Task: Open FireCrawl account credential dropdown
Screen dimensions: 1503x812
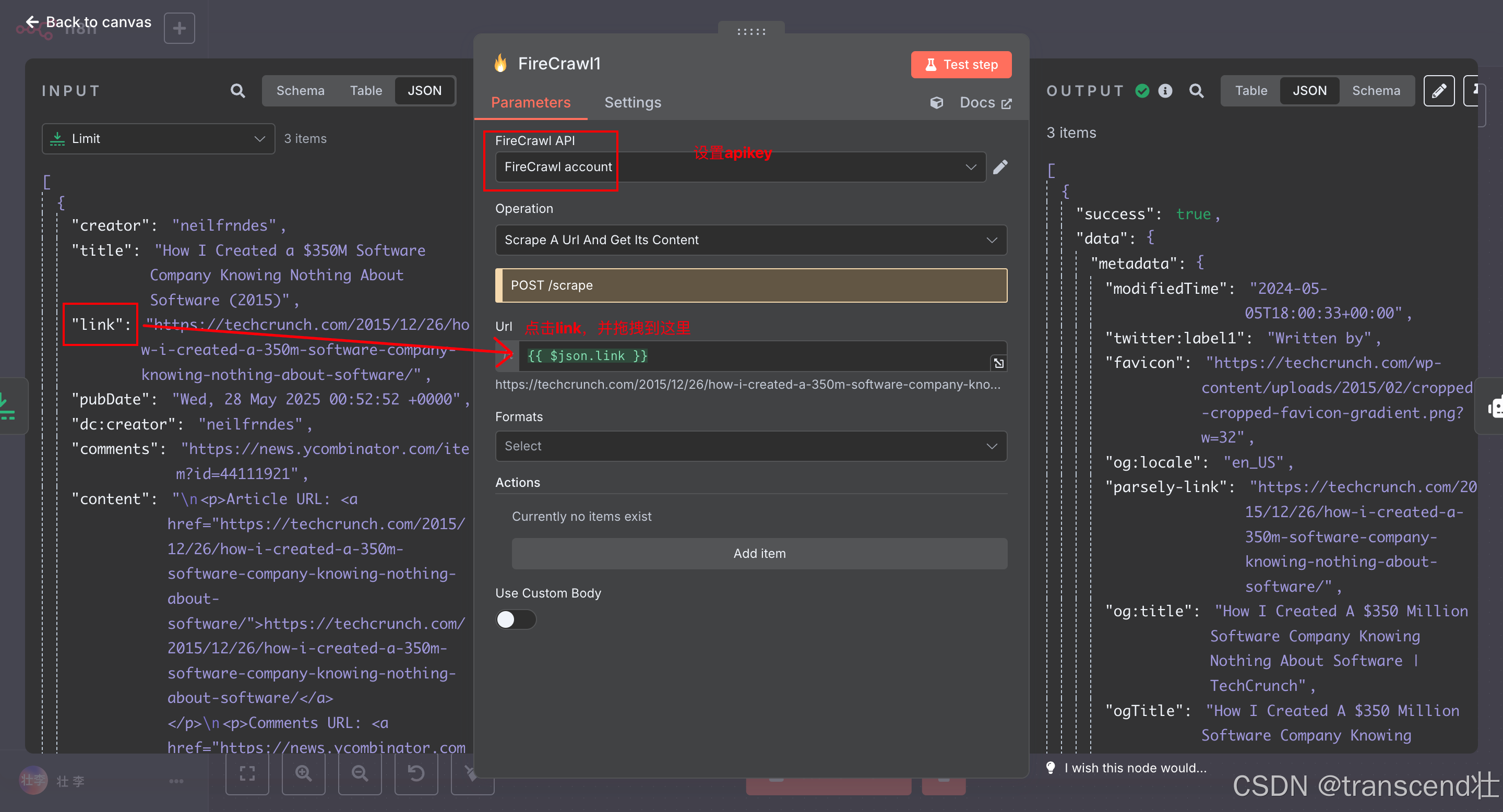Action: (741, 167)
